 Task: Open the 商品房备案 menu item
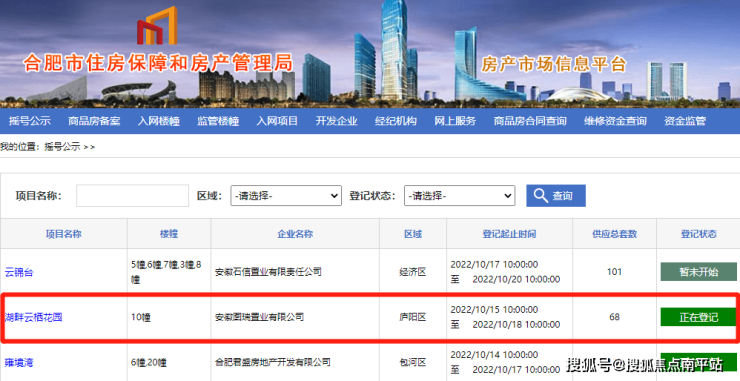[x=94, y=121]
